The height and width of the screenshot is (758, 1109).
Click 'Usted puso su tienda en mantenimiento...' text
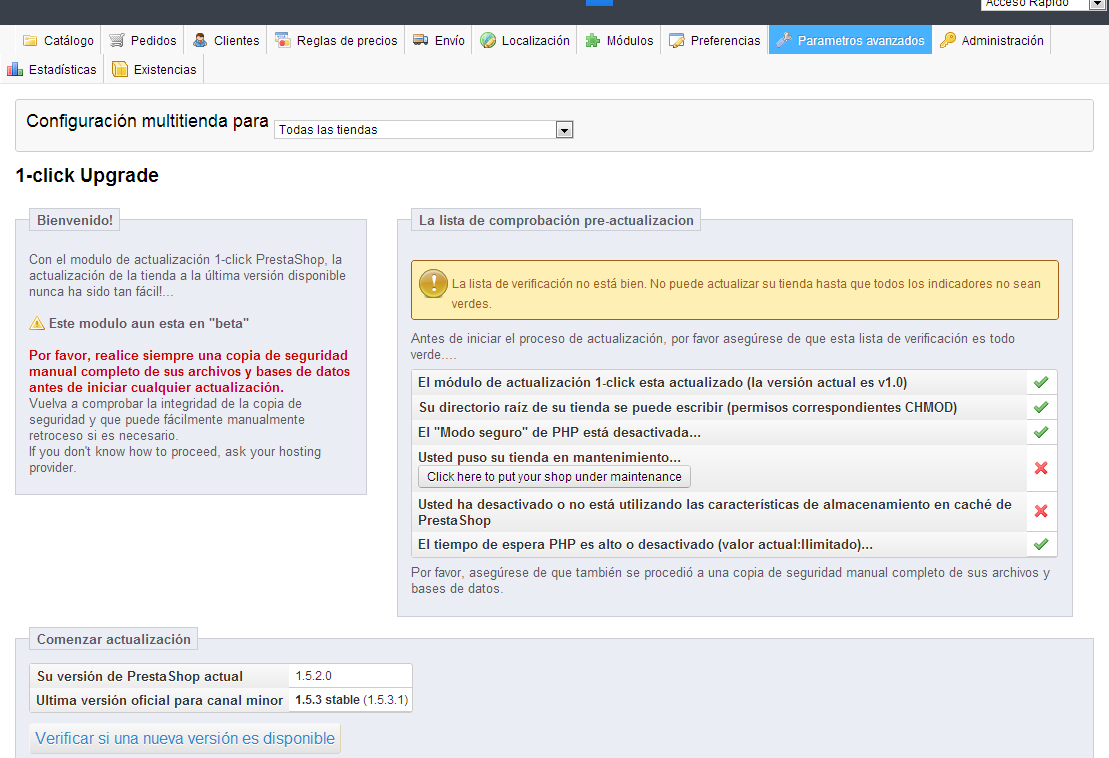pyautogui.click(x=549, y=457)
